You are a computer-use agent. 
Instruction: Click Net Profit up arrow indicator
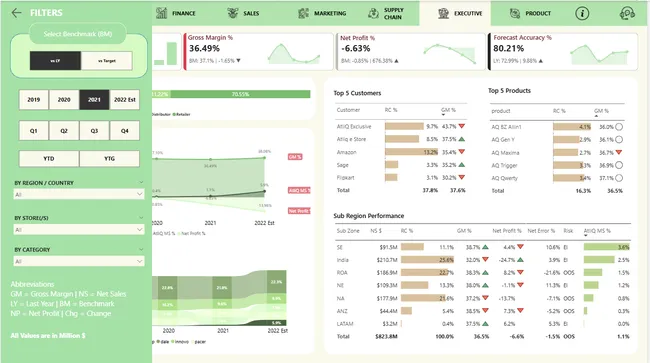396,61
